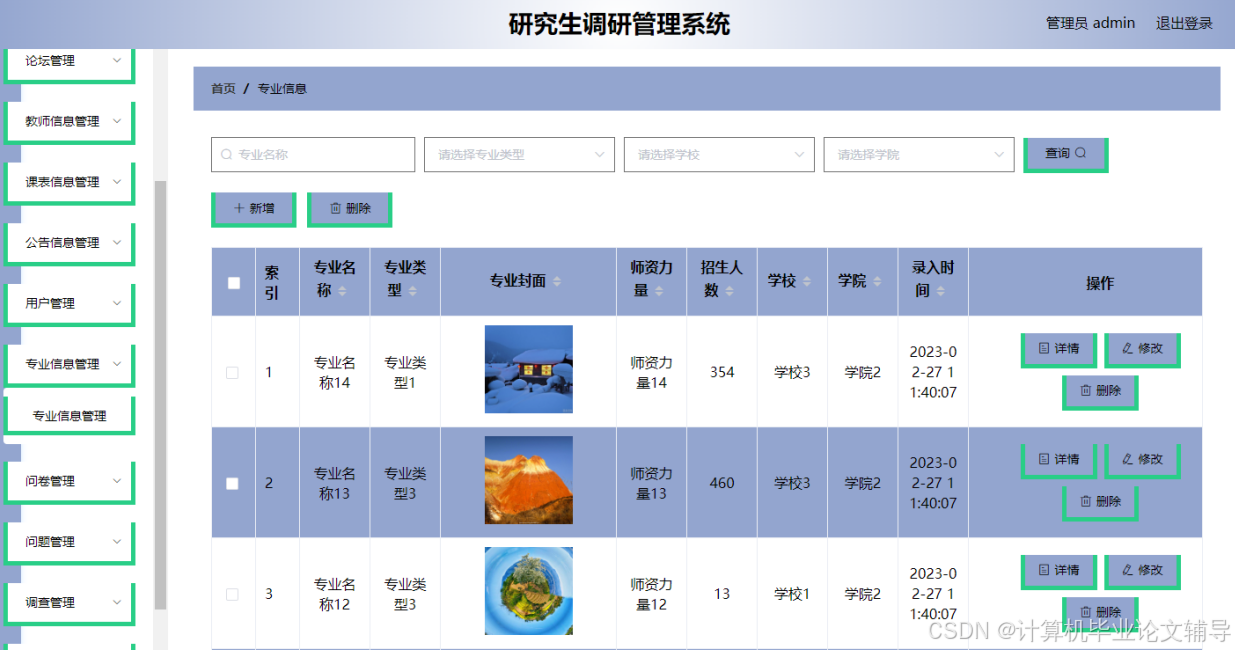Open the 请选择学院 dropdown
The image size is (1235, 650).
[x=918, y=154]
